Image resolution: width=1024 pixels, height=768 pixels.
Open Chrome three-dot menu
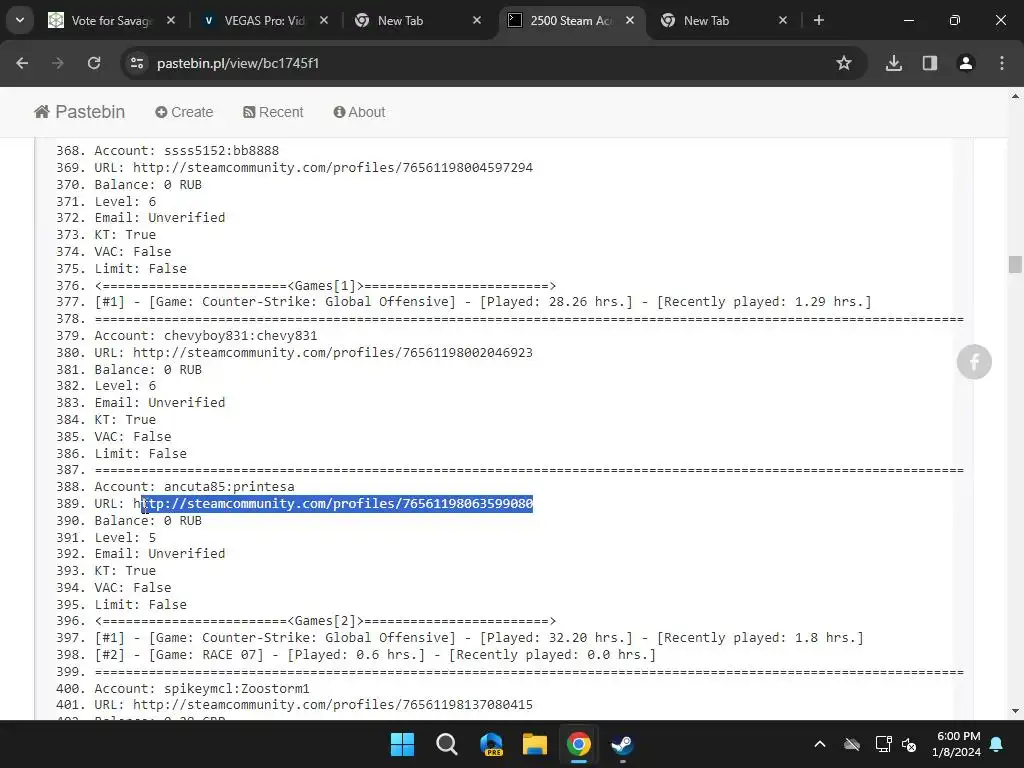point(1002,63)
